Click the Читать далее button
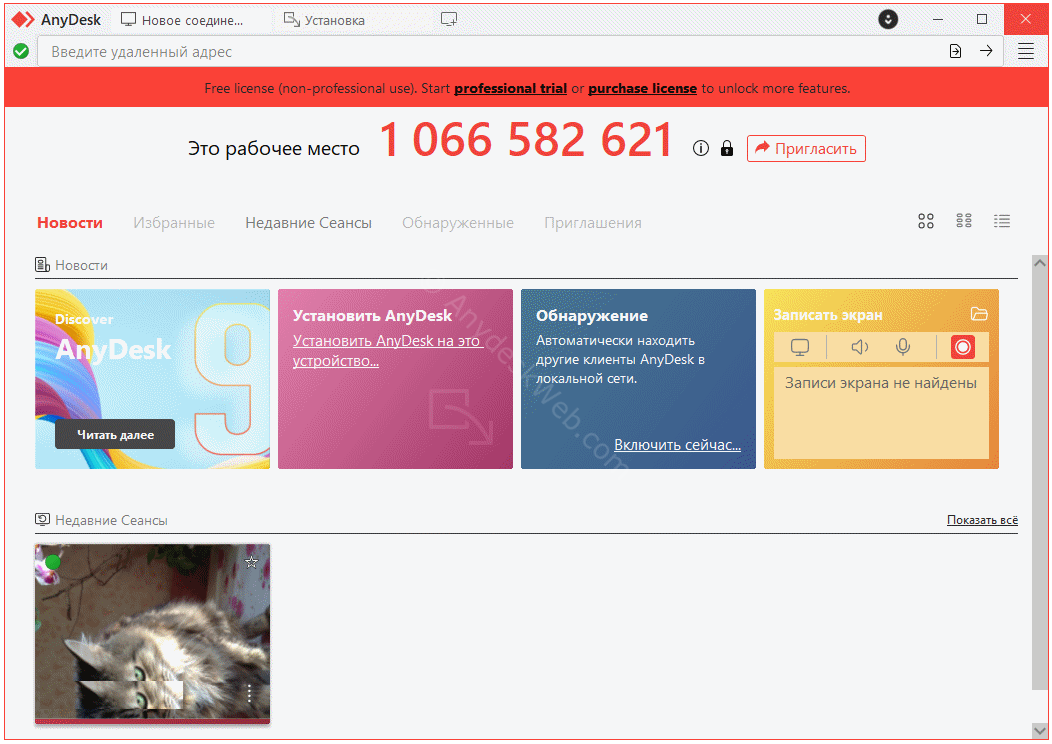Viewport: 1052px width, 744px height. [115, 435]
